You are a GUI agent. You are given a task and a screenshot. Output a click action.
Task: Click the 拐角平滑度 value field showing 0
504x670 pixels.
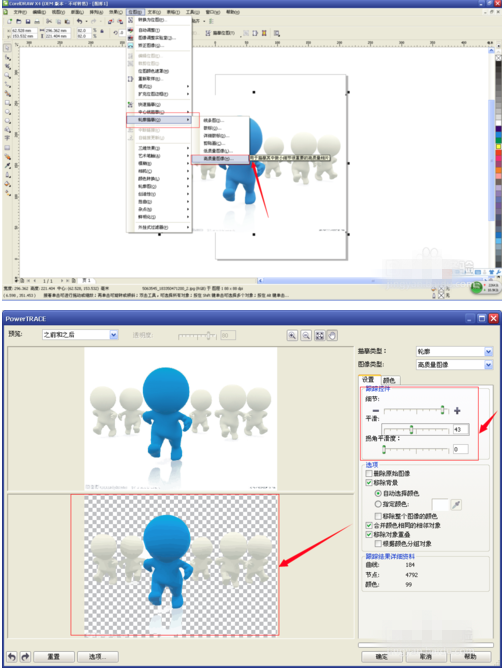460,449
